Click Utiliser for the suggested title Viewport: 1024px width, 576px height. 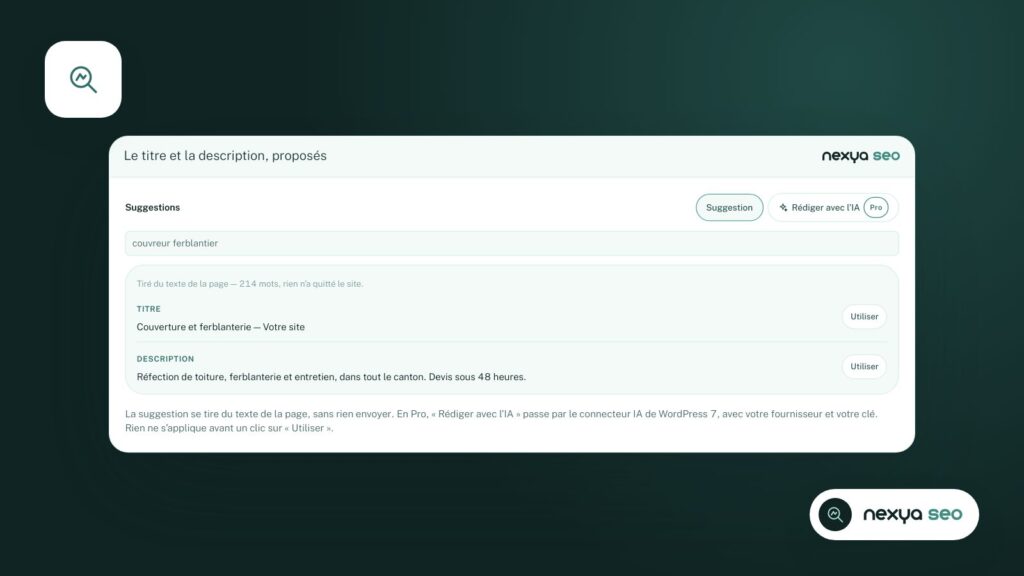click(x=864, y=317)
